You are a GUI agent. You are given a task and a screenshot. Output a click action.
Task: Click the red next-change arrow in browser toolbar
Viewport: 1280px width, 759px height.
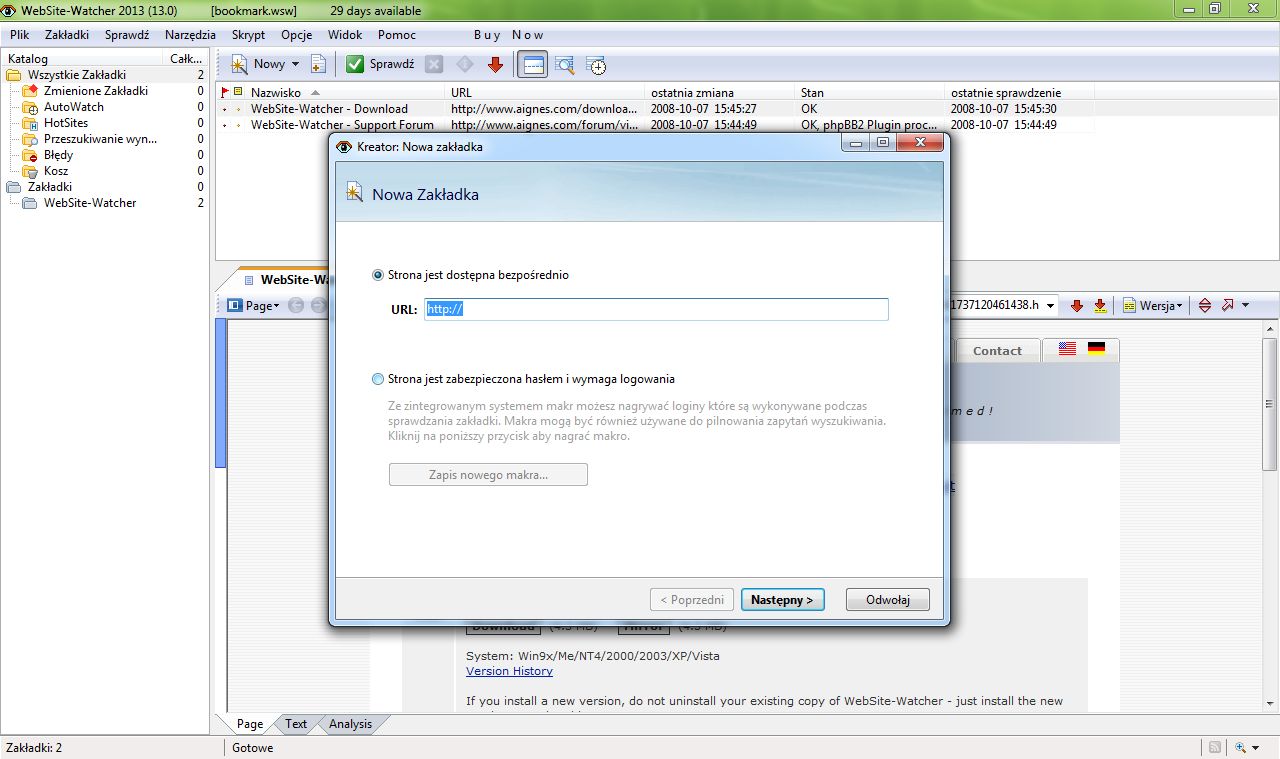[1077, 306]
